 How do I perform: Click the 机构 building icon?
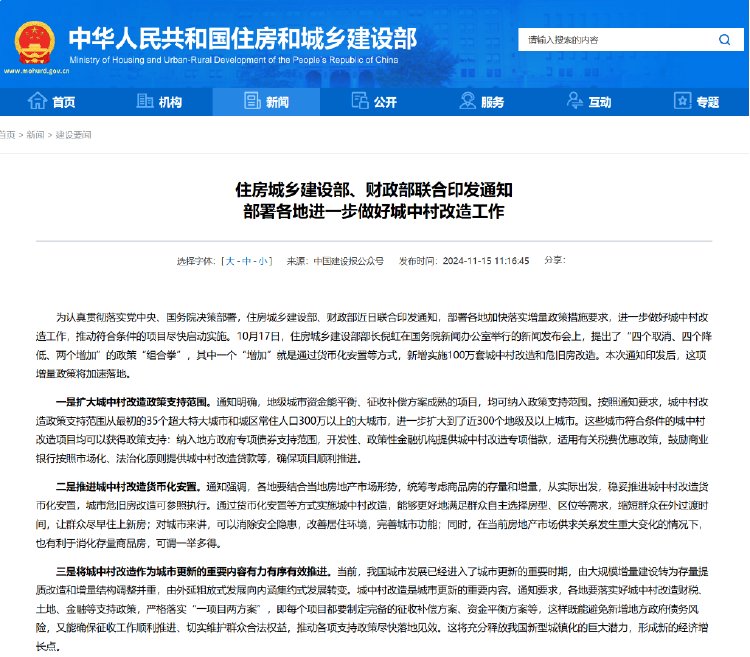point(145,101)
